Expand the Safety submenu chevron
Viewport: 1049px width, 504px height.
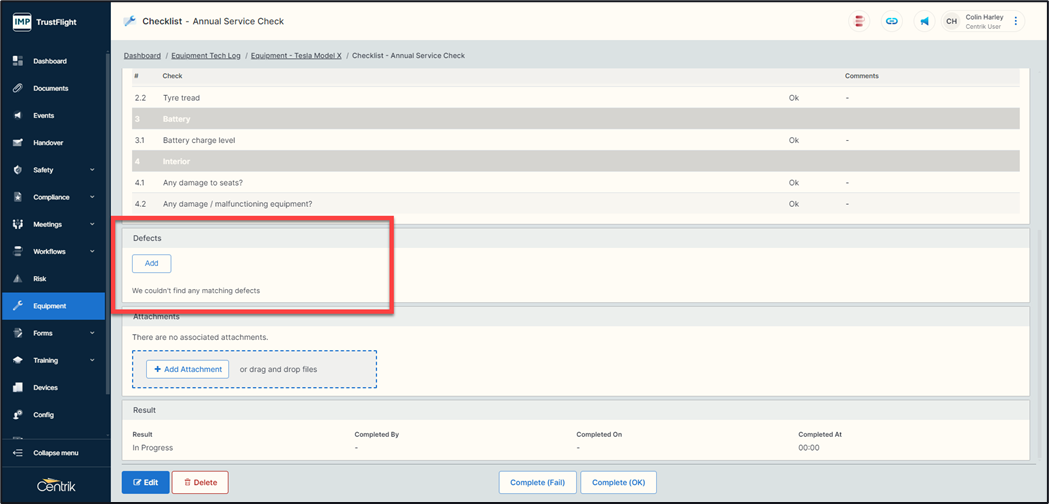[x=92, y=170]
